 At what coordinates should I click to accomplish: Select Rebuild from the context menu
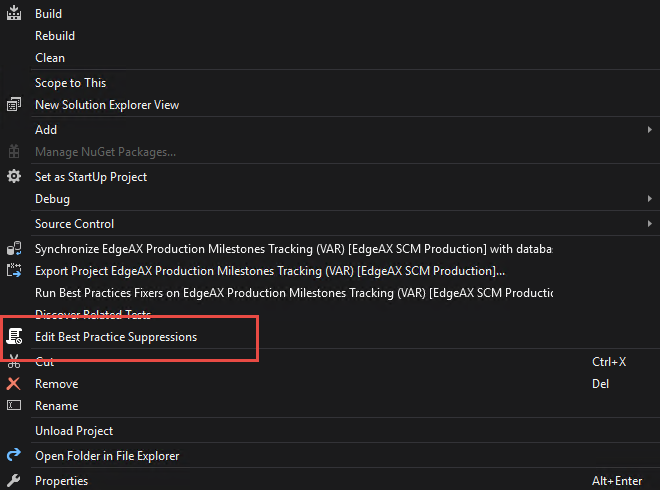[x=55, y=36]
